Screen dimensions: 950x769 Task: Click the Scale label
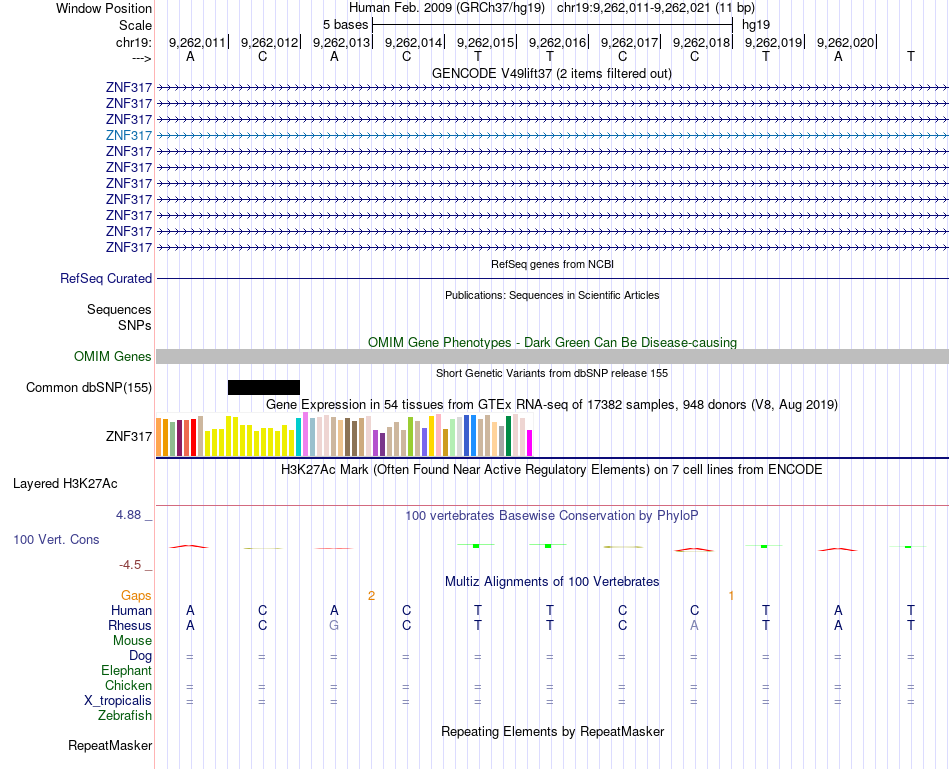pos(135,25)
